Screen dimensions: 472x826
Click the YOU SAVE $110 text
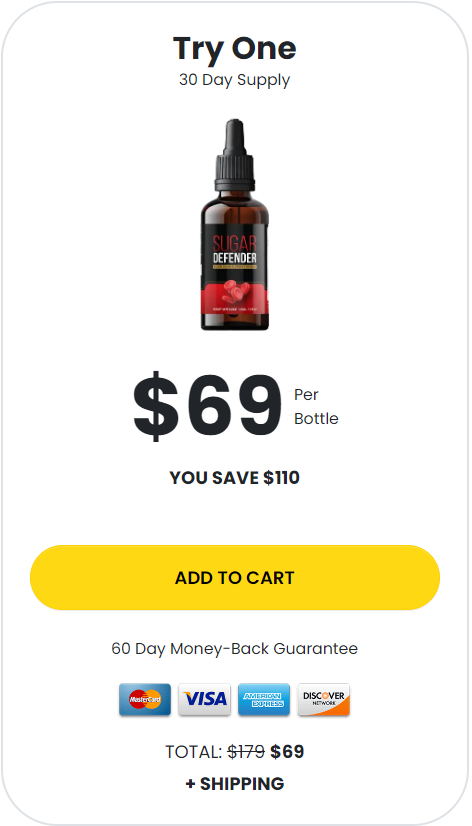point(235,478)
